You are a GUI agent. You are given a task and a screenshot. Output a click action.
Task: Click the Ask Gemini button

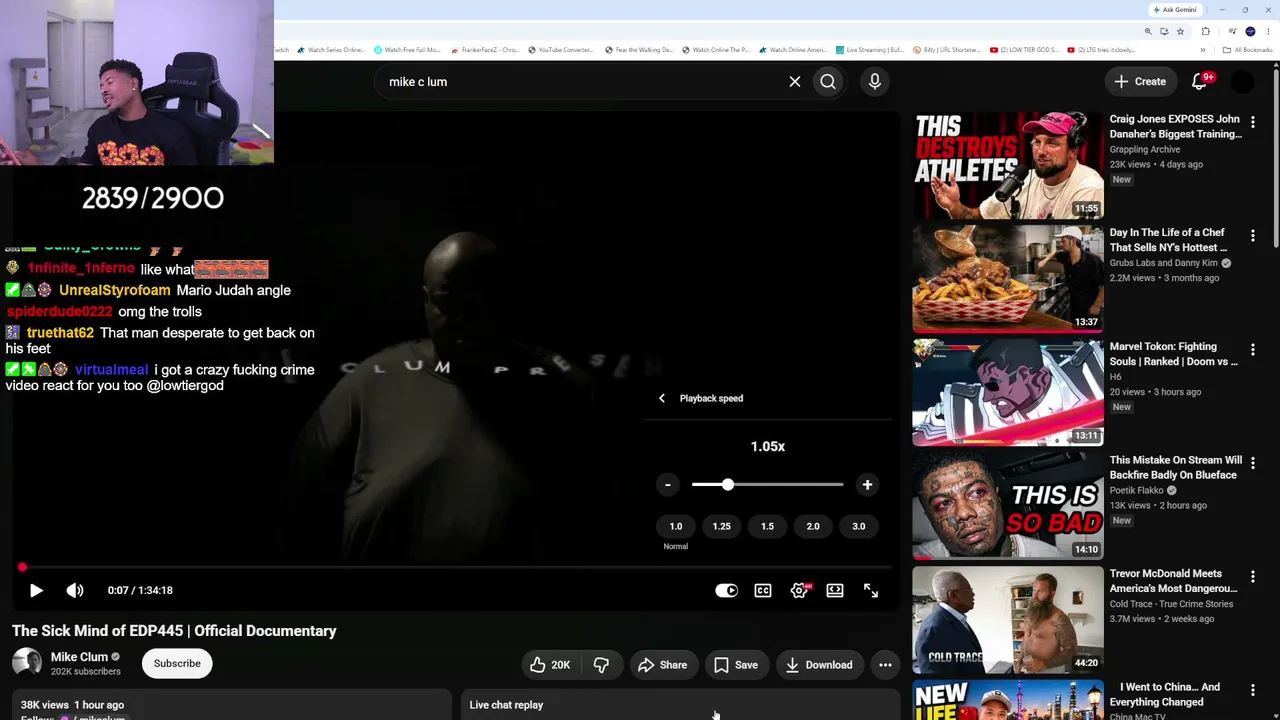pos(1174,10)
